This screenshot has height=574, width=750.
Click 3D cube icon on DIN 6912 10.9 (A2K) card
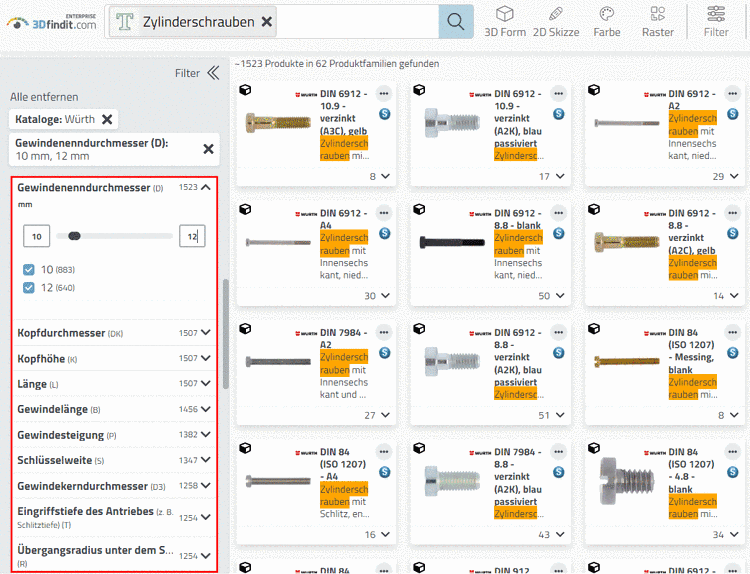click(419, 89)
